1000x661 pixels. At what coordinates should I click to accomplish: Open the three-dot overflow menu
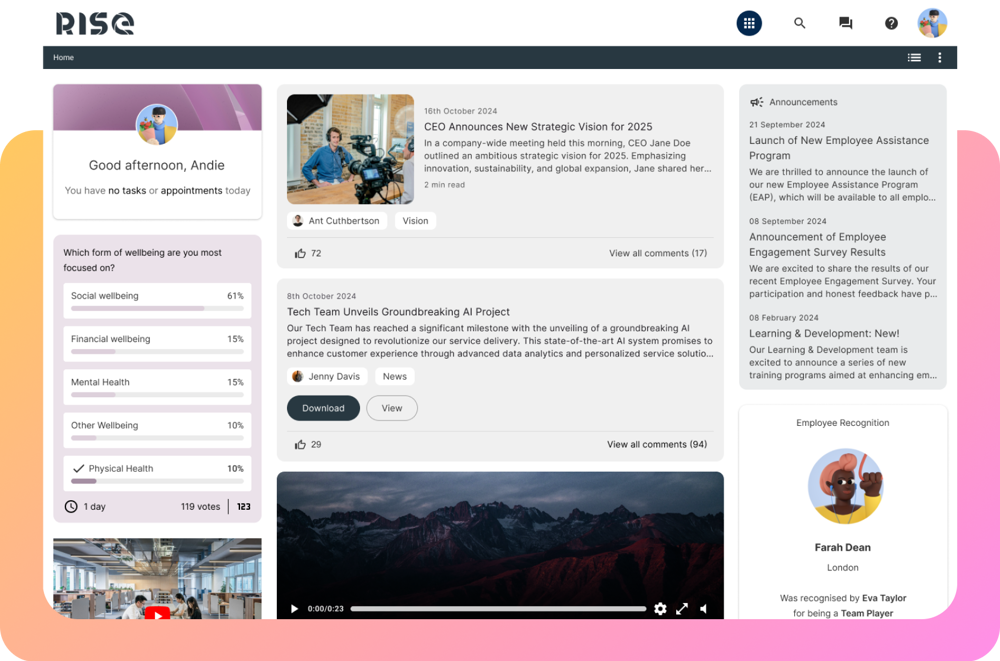coord(939,57)
